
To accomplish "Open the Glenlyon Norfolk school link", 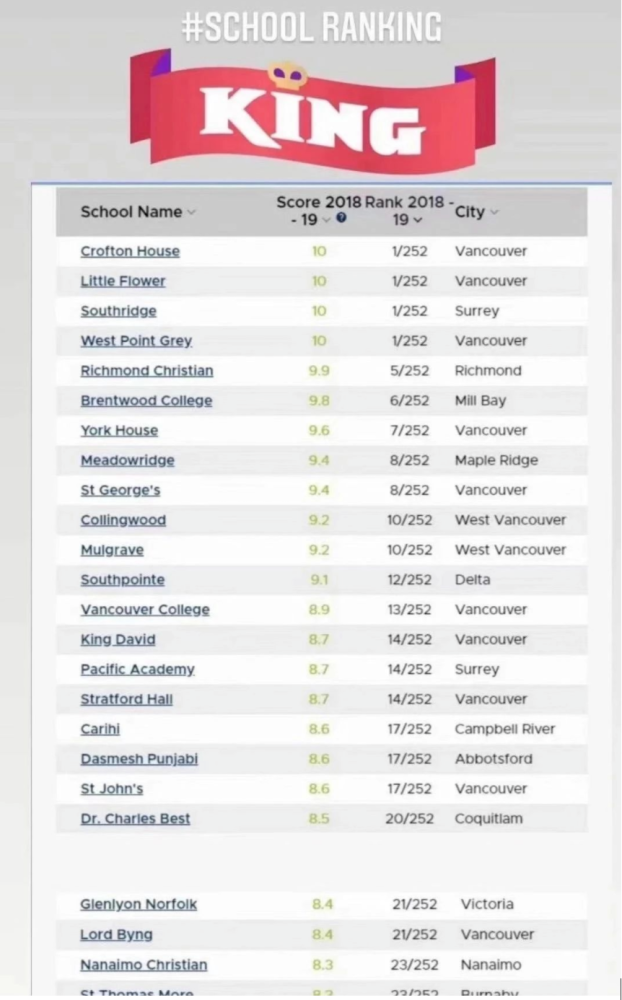I will click(x=139, y=905).
